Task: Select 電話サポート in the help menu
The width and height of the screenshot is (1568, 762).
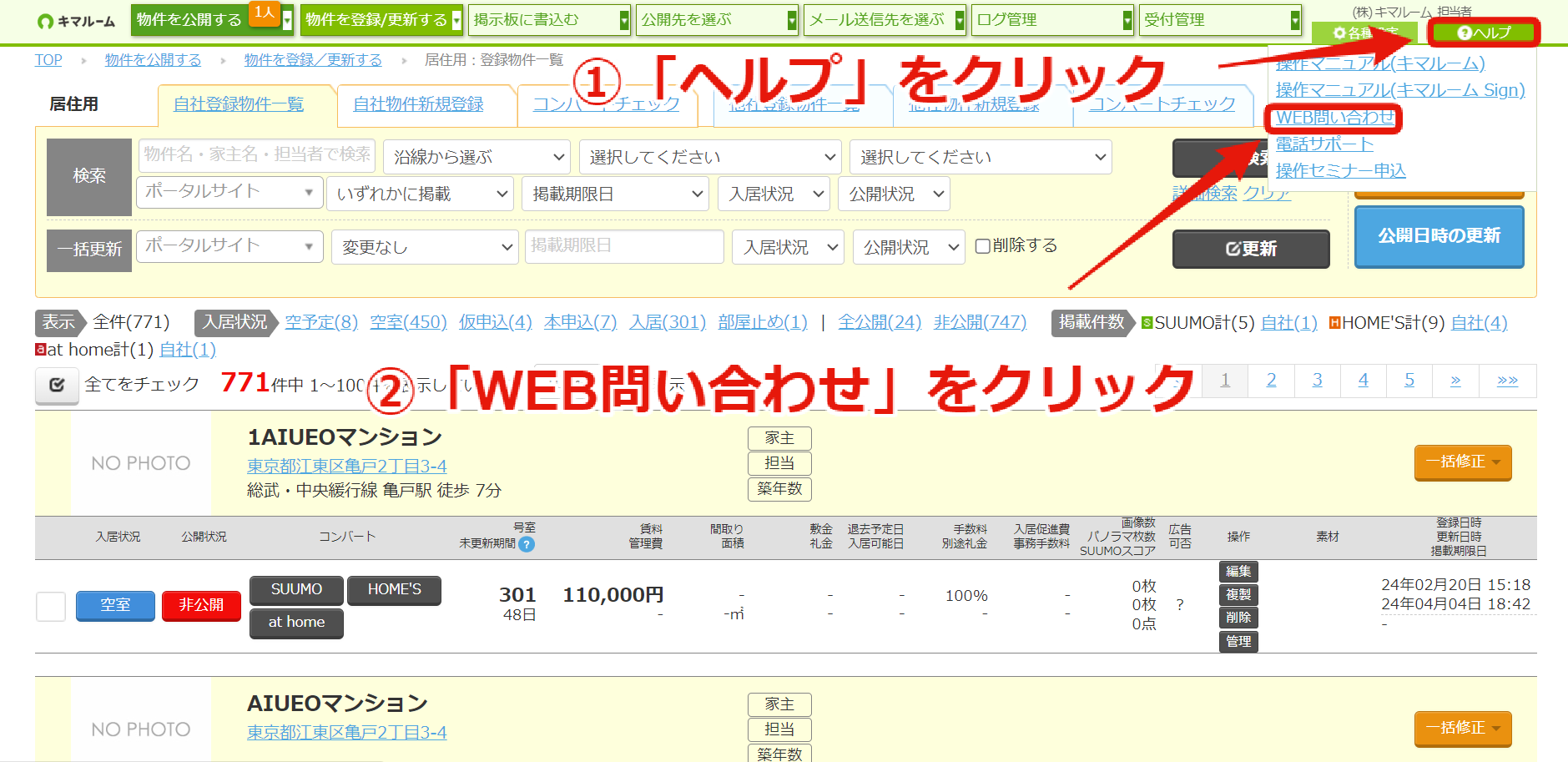Action: click(1324, 144)
